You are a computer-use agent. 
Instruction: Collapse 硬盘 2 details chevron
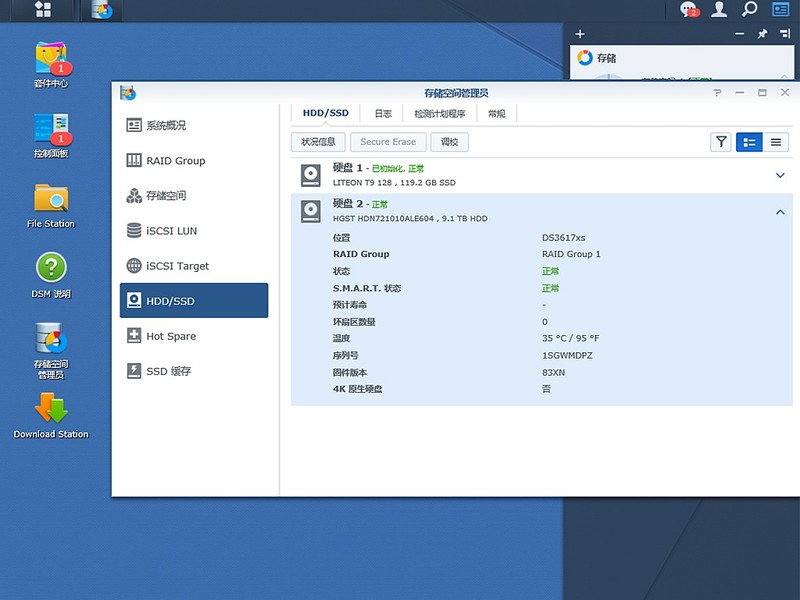(x=780, y=212)
